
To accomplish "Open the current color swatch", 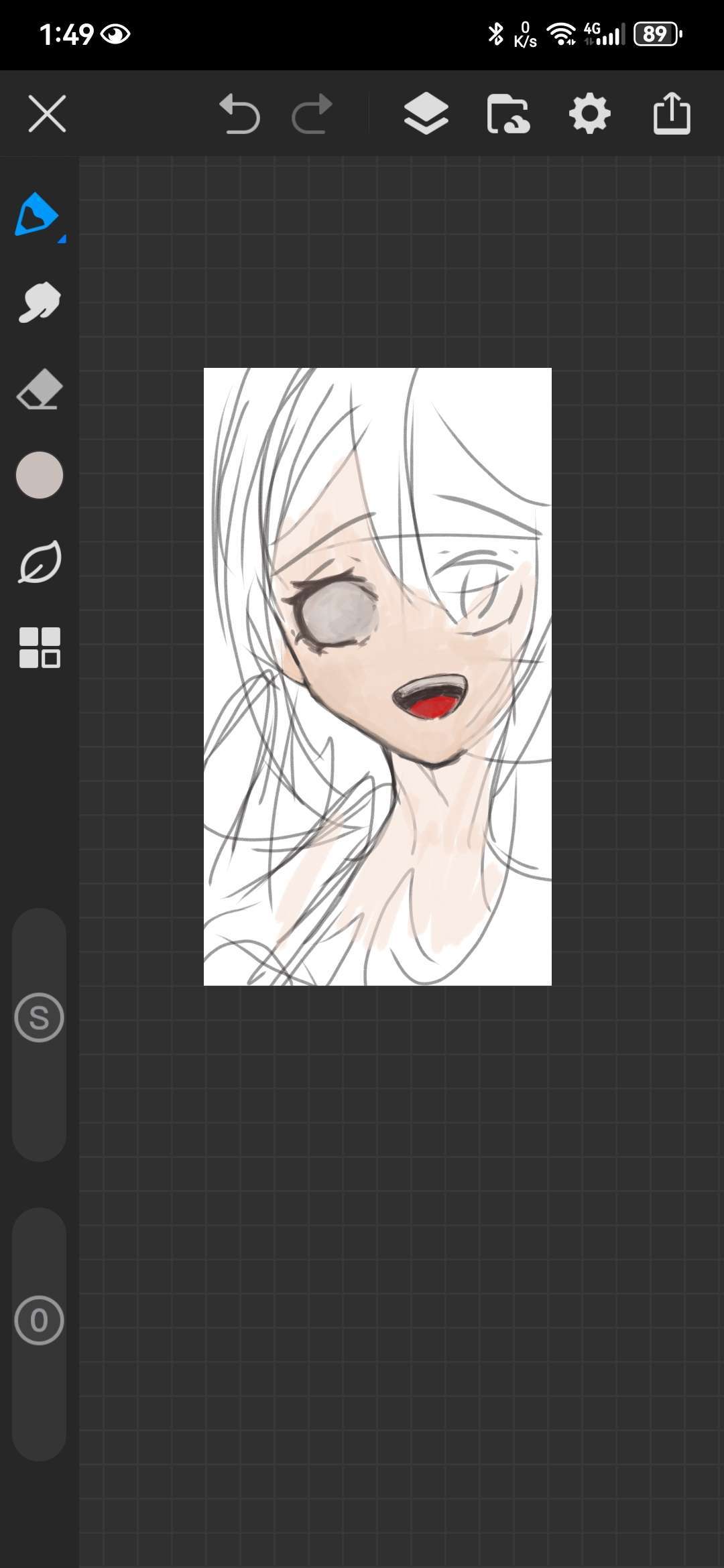I will pos(40,475).
